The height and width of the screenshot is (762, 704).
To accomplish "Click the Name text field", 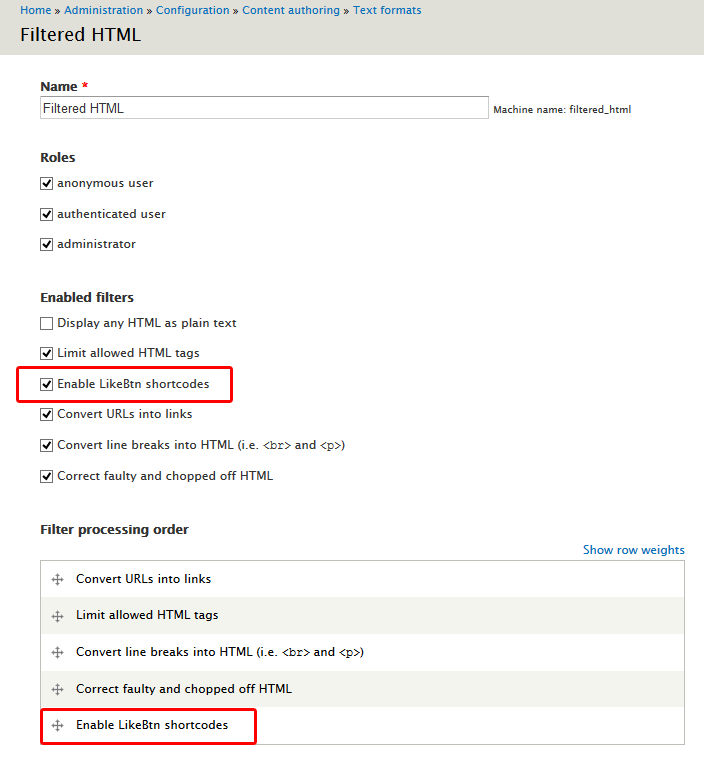I will click(263, 108).
